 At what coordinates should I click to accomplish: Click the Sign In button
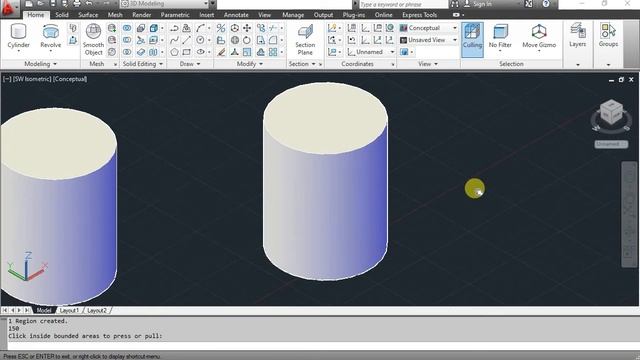click(x=478, y=4)
